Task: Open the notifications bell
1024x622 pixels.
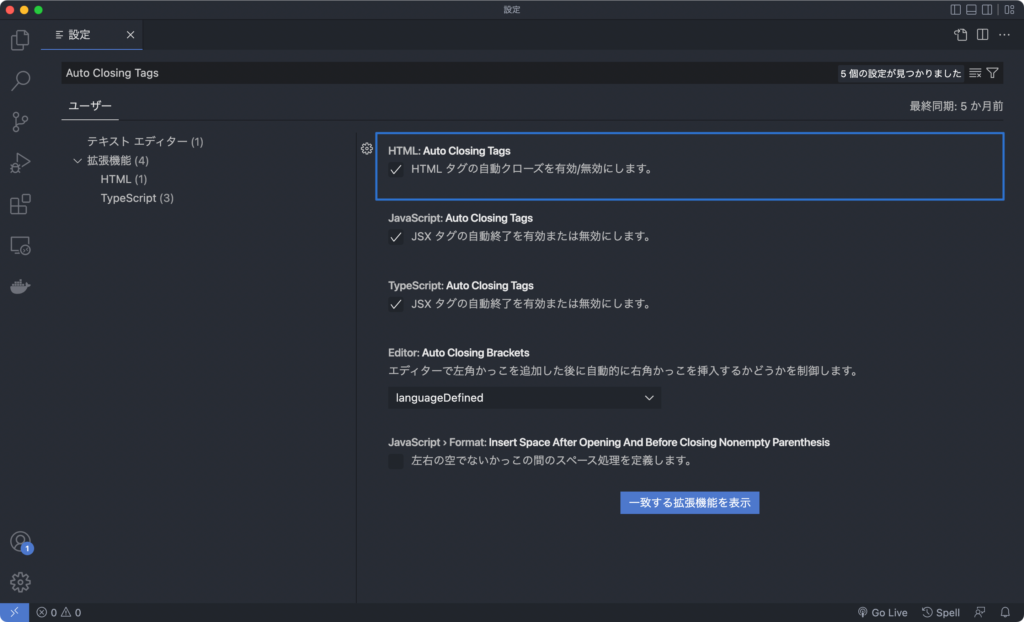Action: click(x=1005, y=612)
